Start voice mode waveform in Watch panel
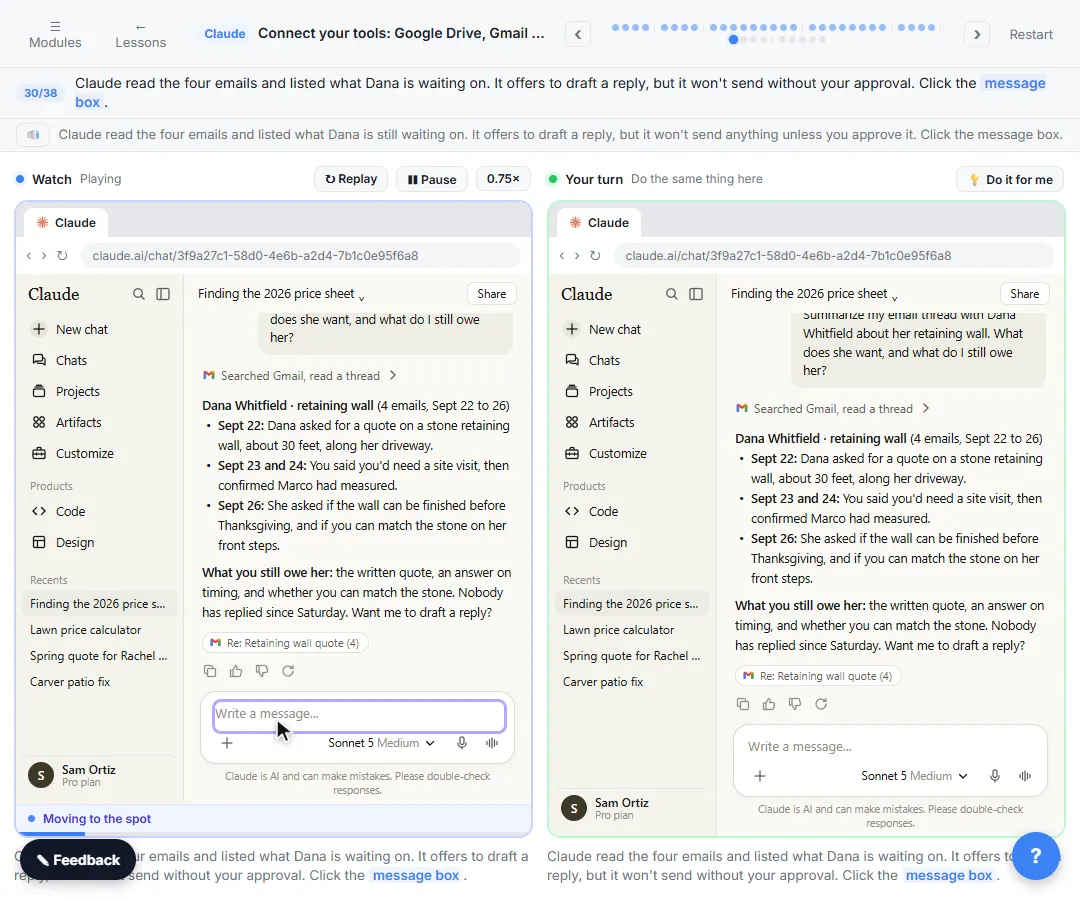 [x=492, y=743]
